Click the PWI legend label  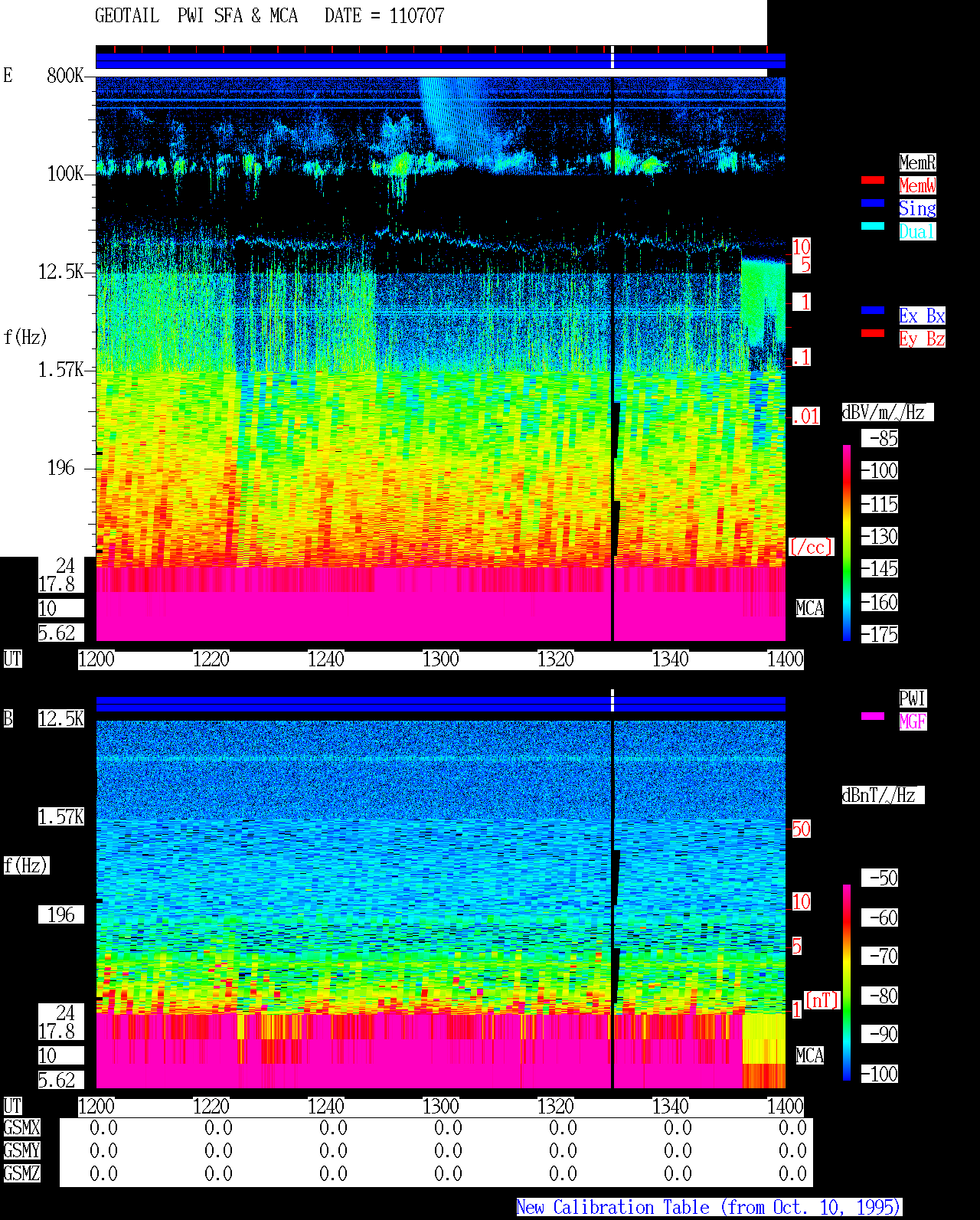click(x=913, y=698)
